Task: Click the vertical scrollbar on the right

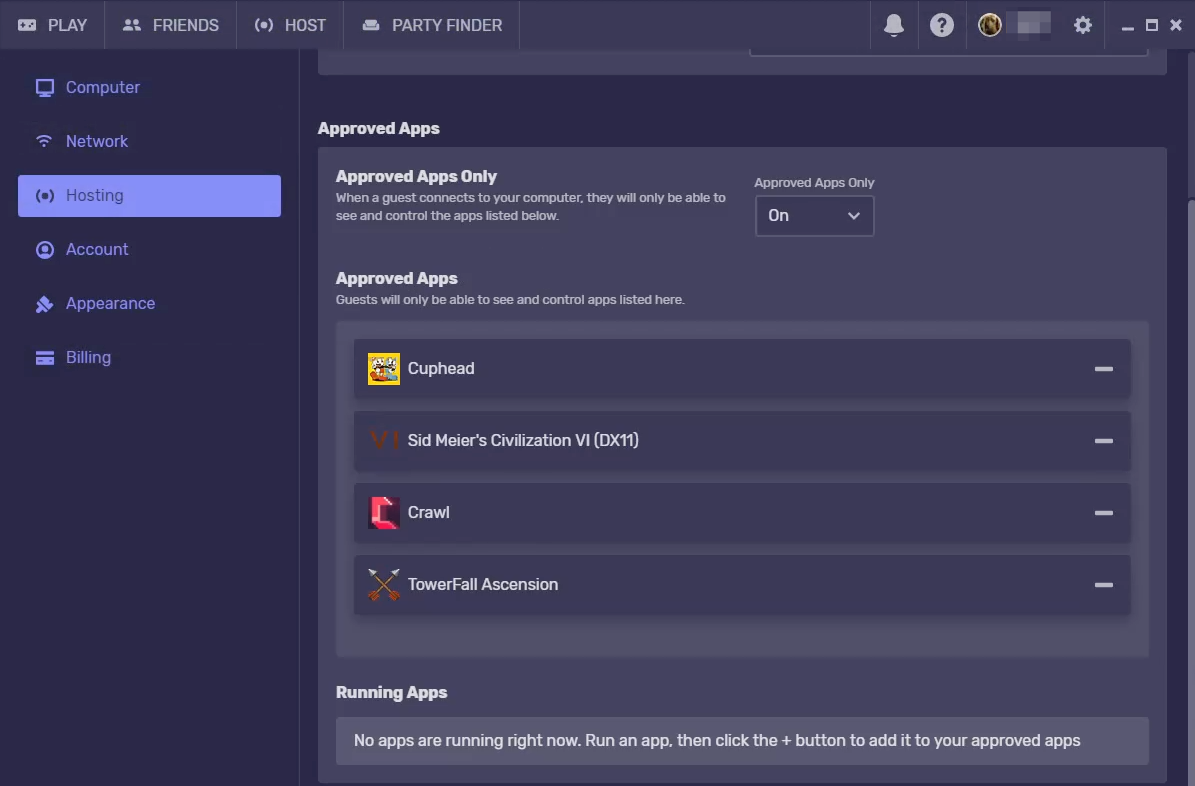Action: pyautogui.click(x=1189, y=400)
